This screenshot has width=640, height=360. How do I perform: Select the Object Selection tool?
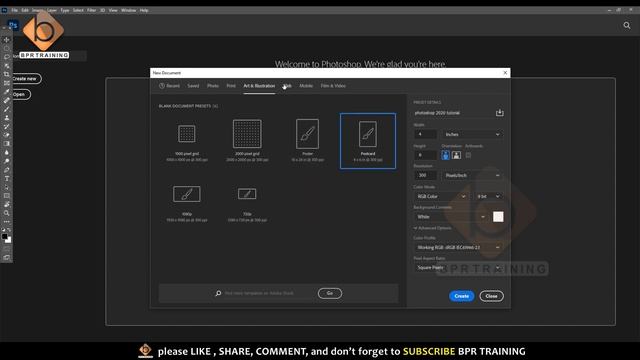tap(7, 66)
